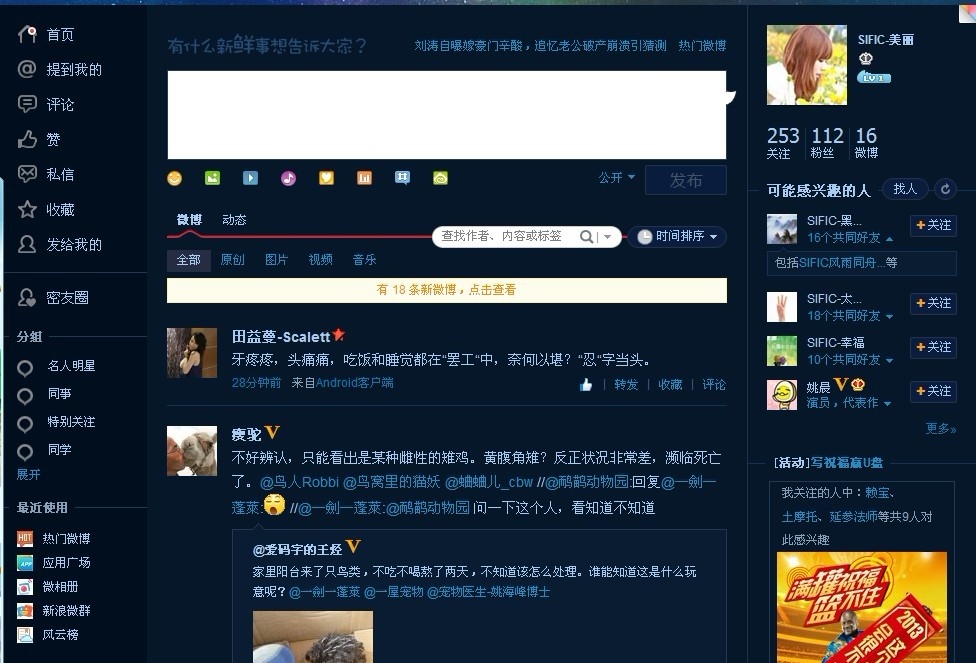Open the 时间排序 sorting dropdown

click(679, 236)
